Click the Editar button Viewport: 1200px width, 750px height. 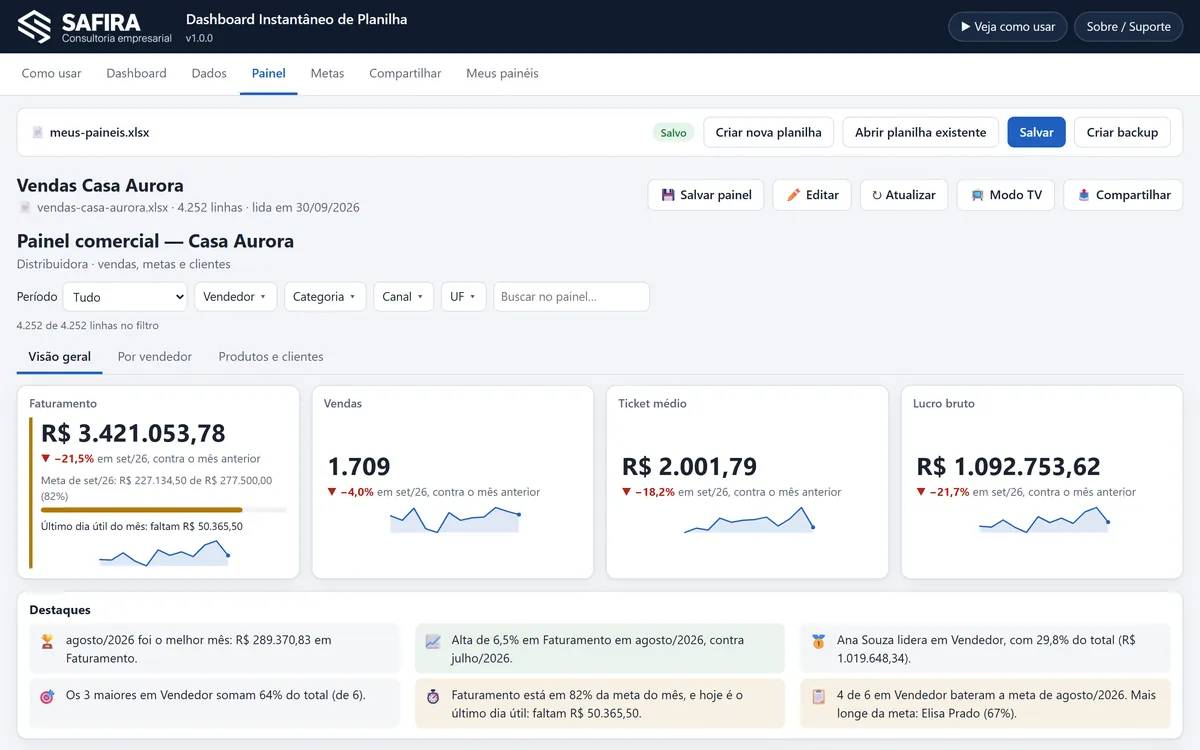(812, 195)
